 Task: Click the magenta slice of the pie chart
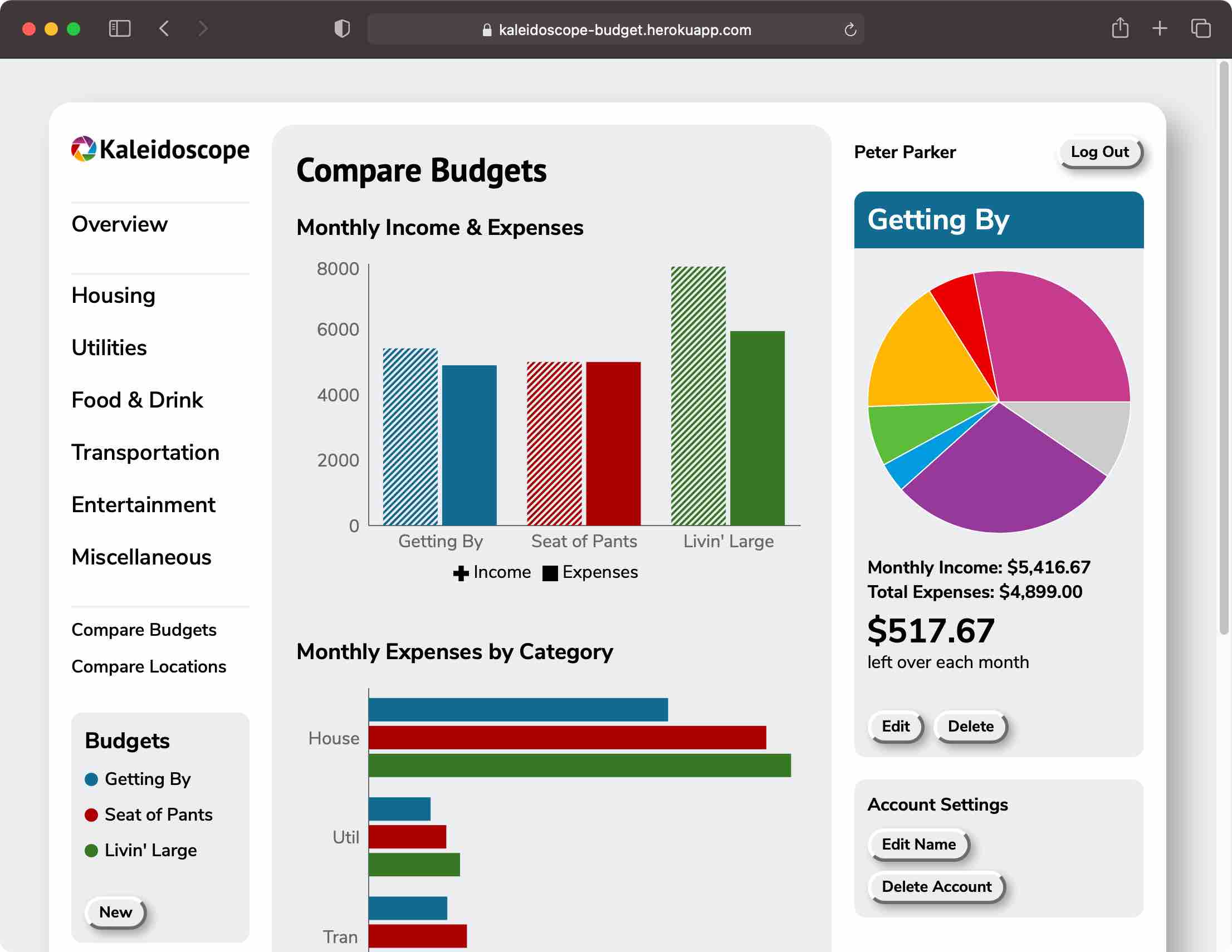click(1055, 338)
